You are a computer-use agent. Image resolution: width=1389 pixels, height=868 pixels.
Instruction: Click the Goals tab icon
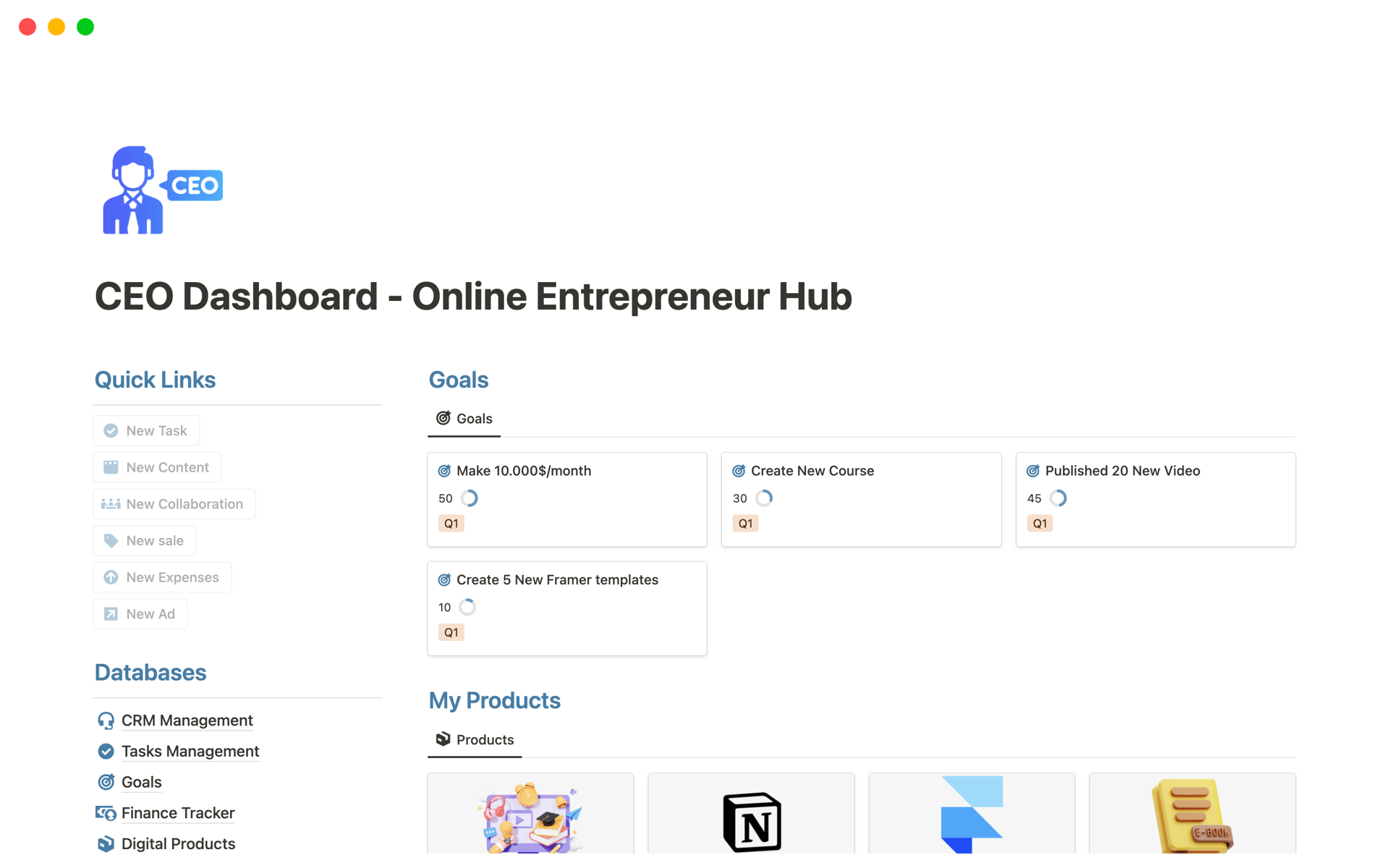pos(441,418)
